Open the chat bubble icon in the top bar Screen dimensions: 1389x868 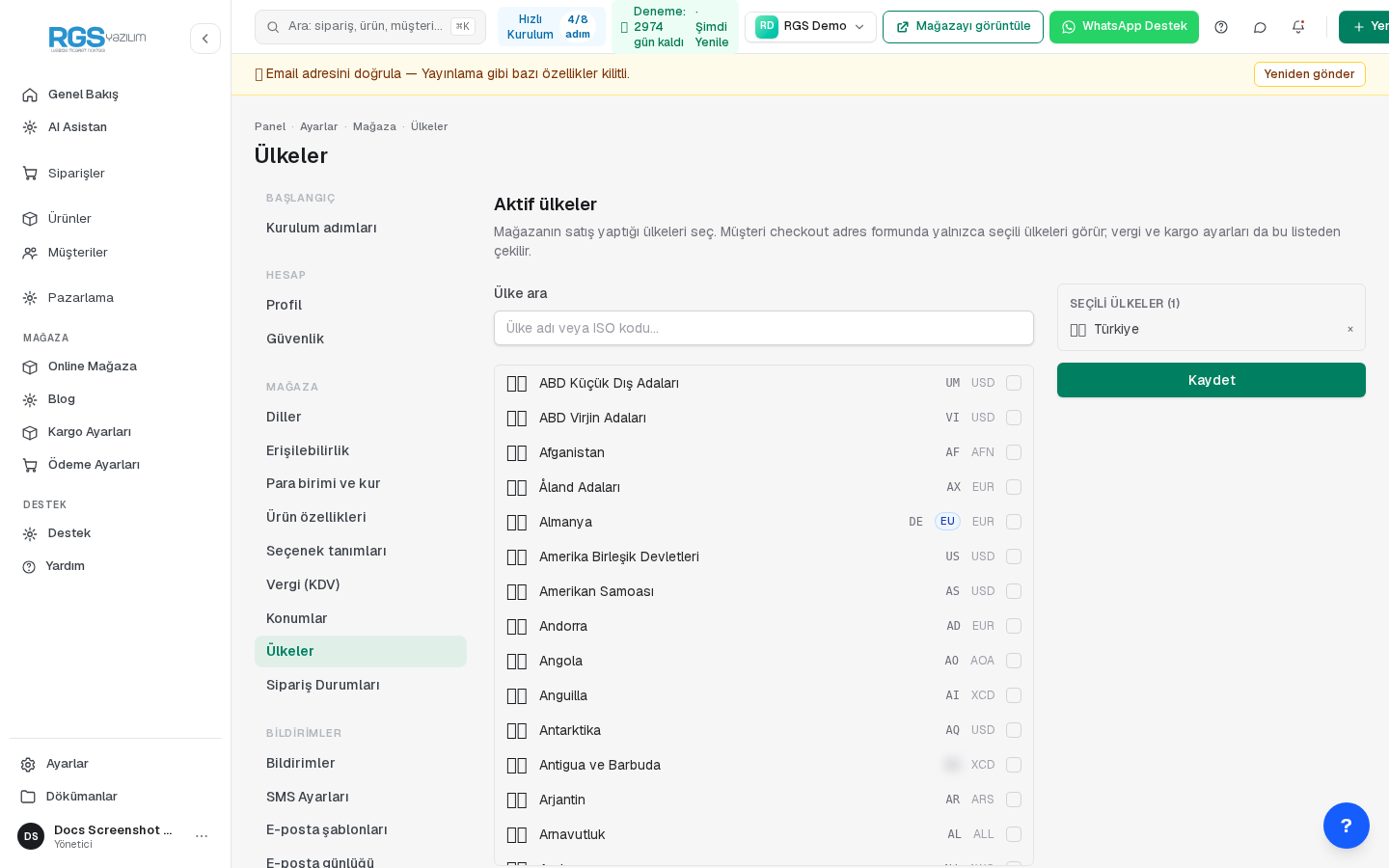1260,27
